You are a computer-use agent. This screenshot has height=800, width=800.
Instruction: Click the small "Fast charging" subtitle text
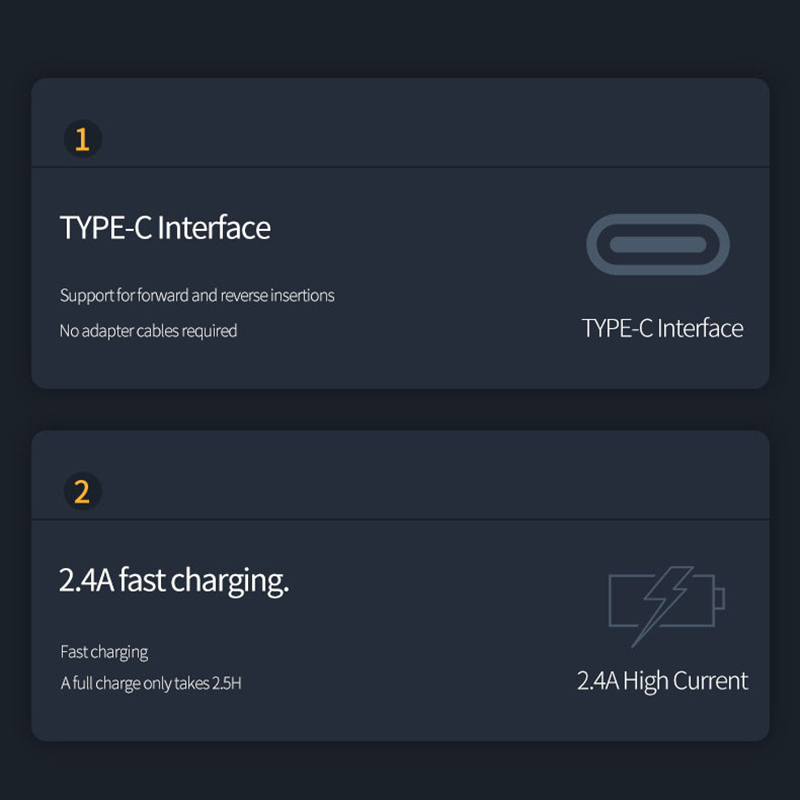click(x=104, y=652)
